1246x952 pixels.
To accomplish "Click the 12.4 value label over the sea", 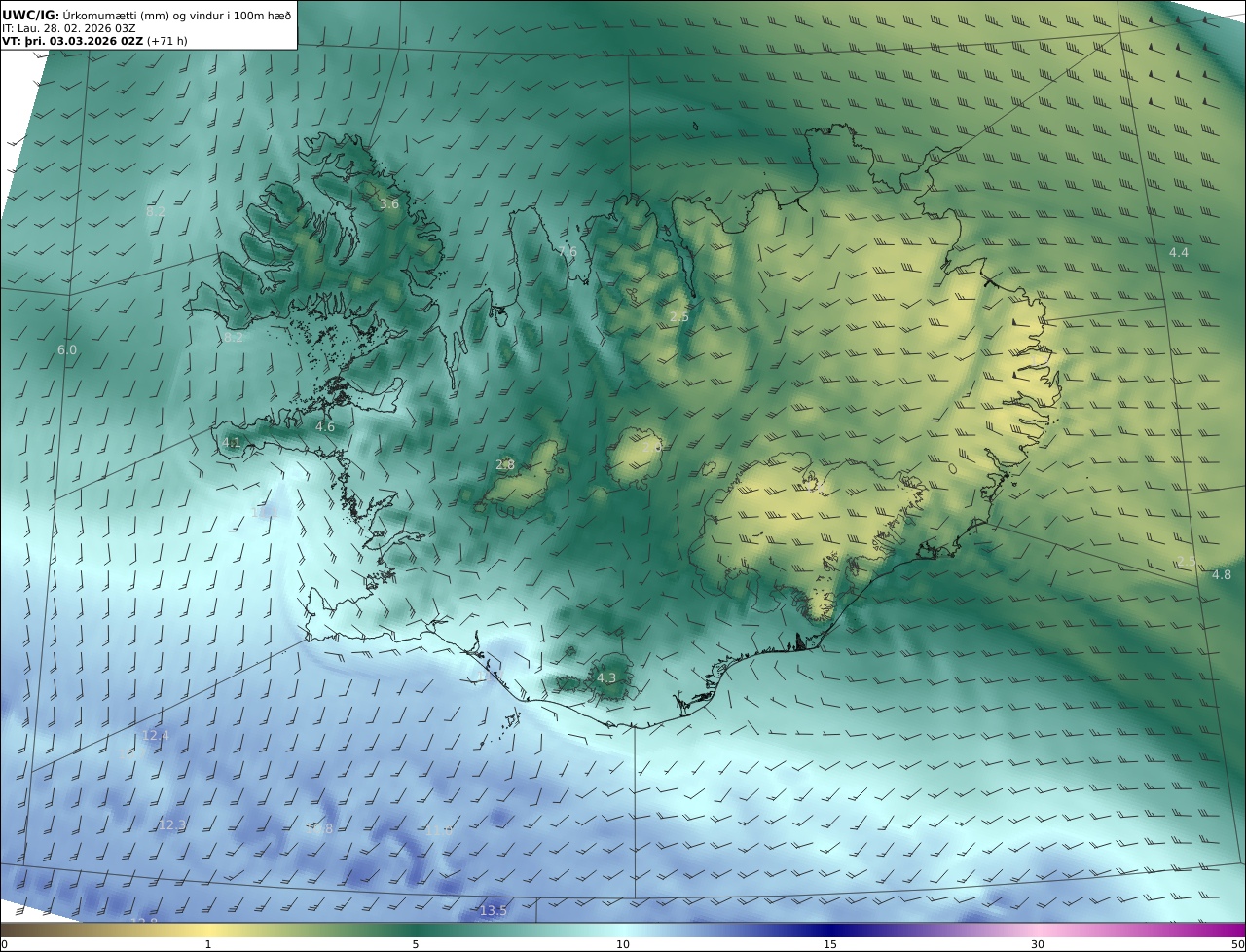I will point(156,736).
